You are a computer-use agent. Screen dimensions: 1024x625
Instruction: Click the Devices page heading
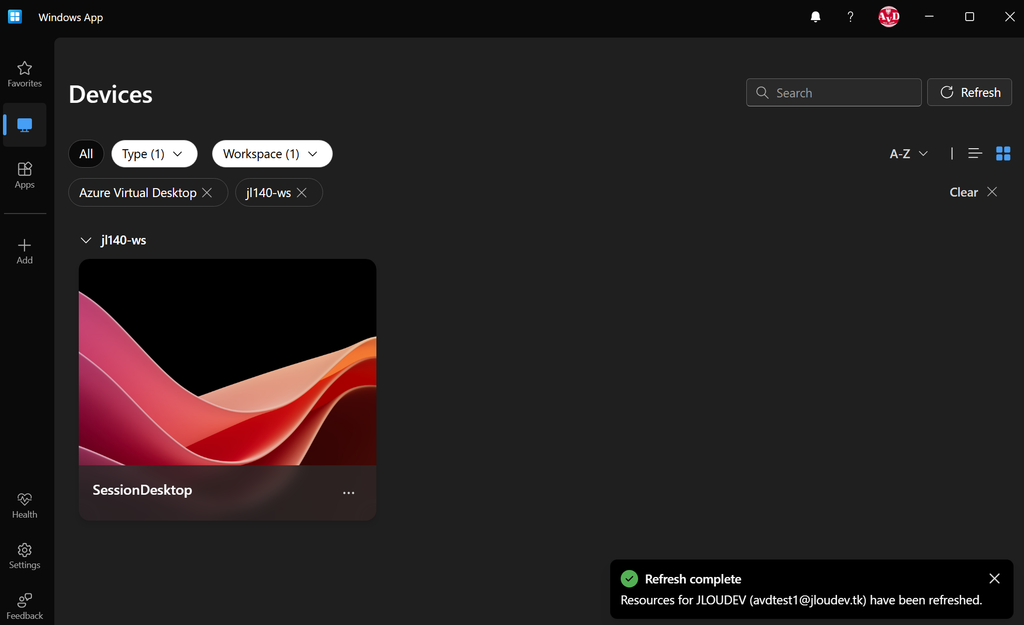point(110,95)
